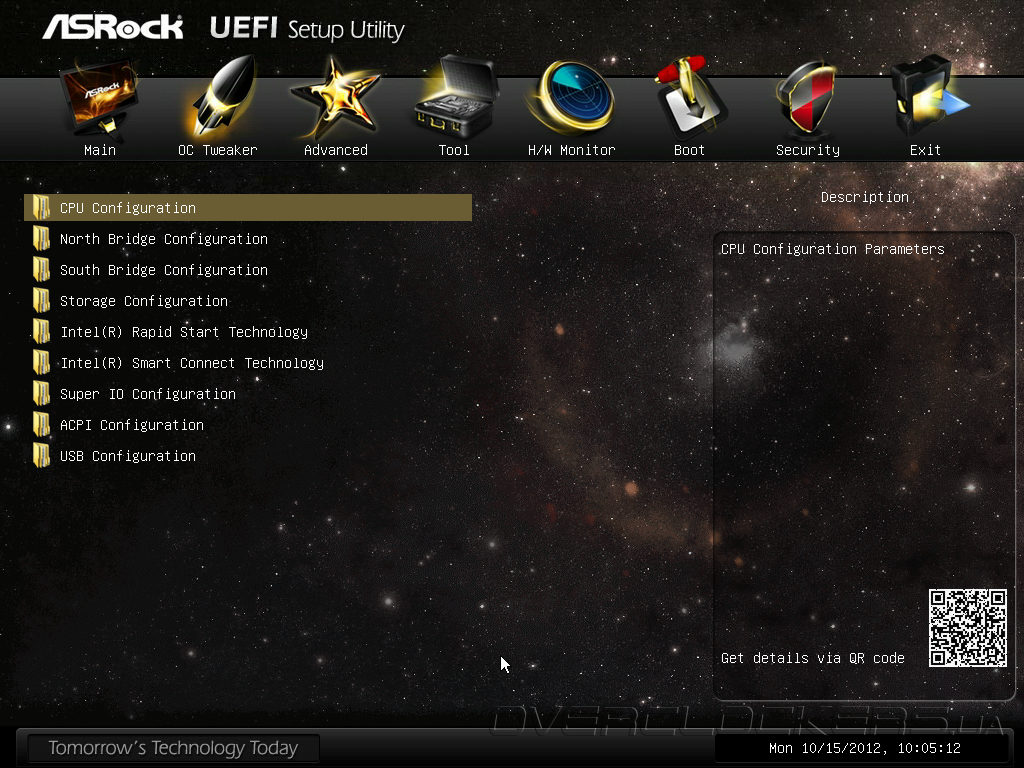Click the Super IO Configuration folder icon

[x=41, y=394]
